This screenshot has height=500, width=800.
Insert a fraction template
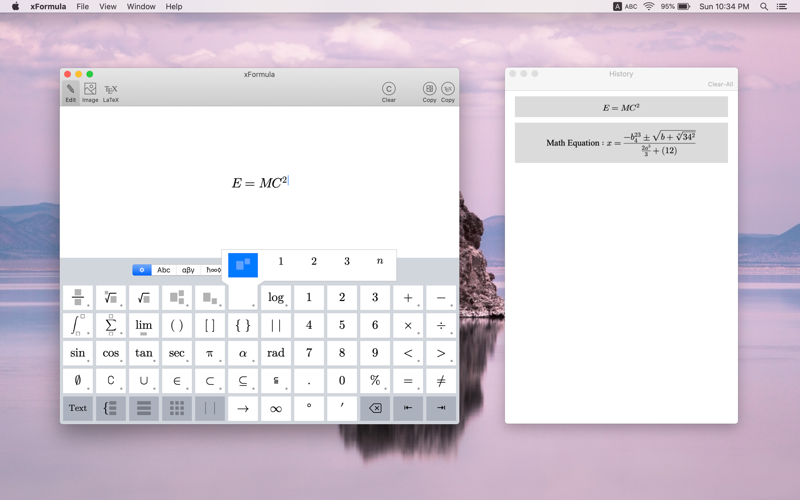coord(78,297)
